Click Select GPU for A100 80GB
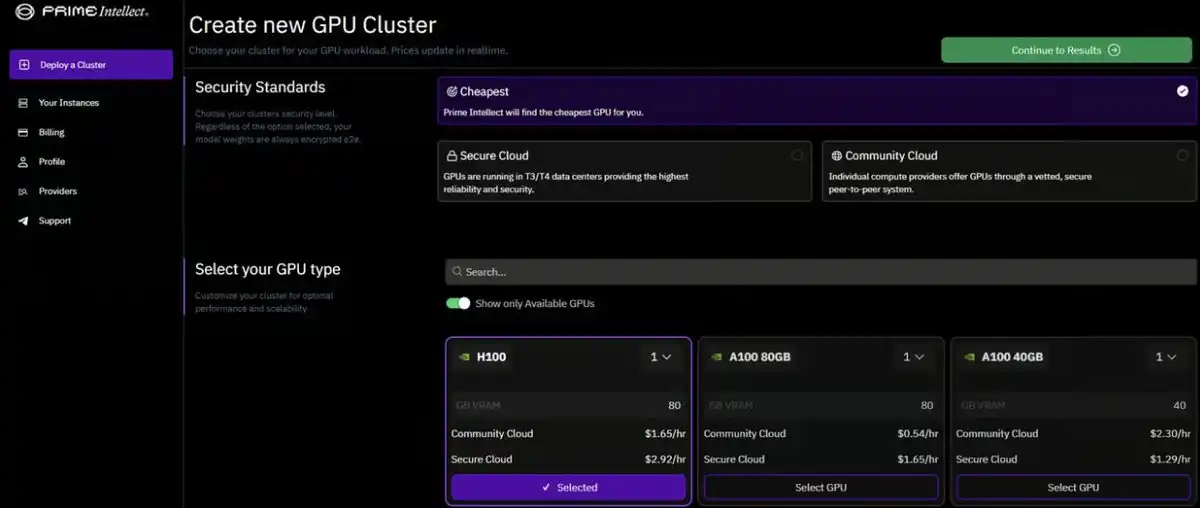 (821, 487)
